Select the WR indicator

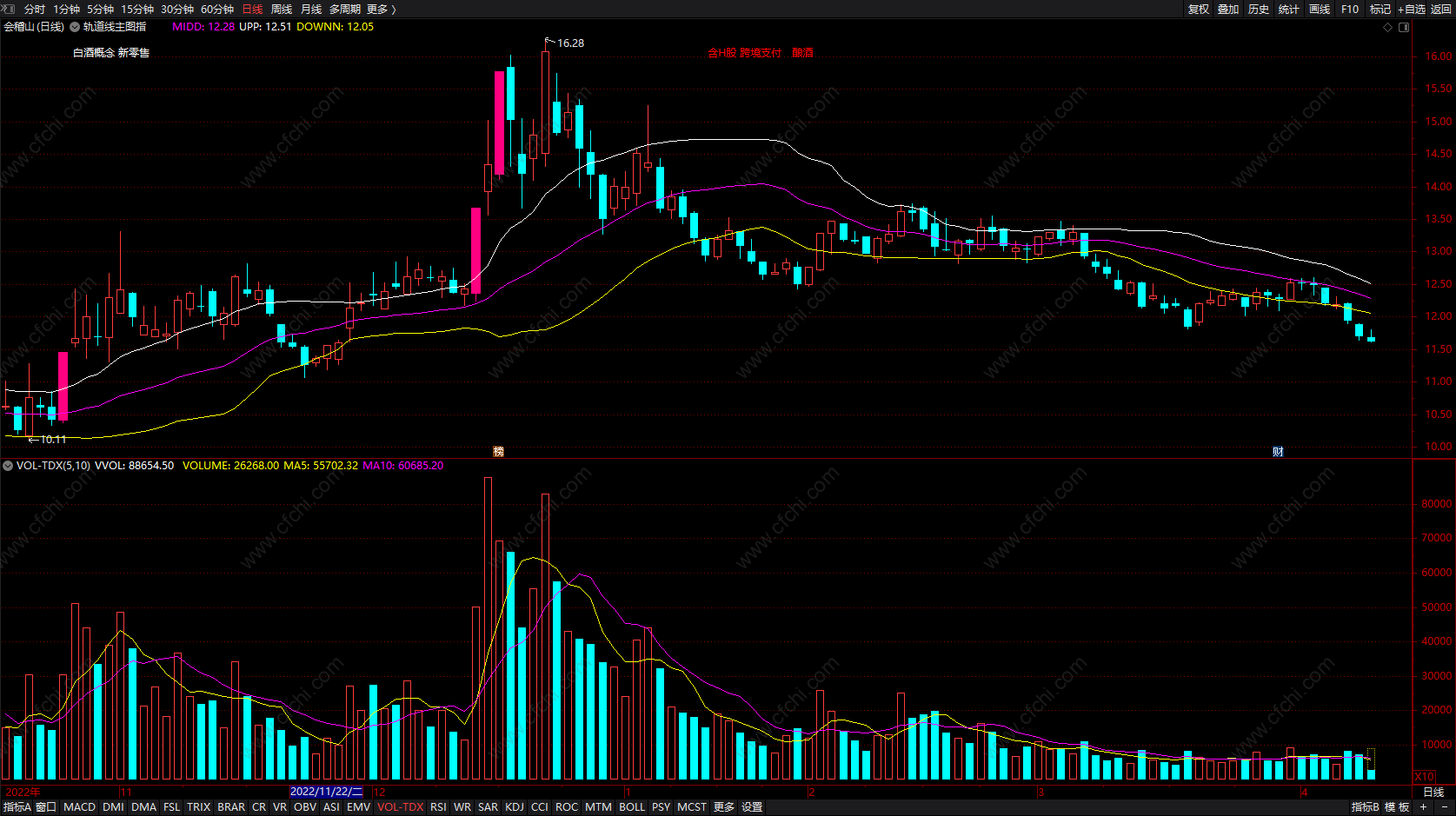tap(462, 807)
